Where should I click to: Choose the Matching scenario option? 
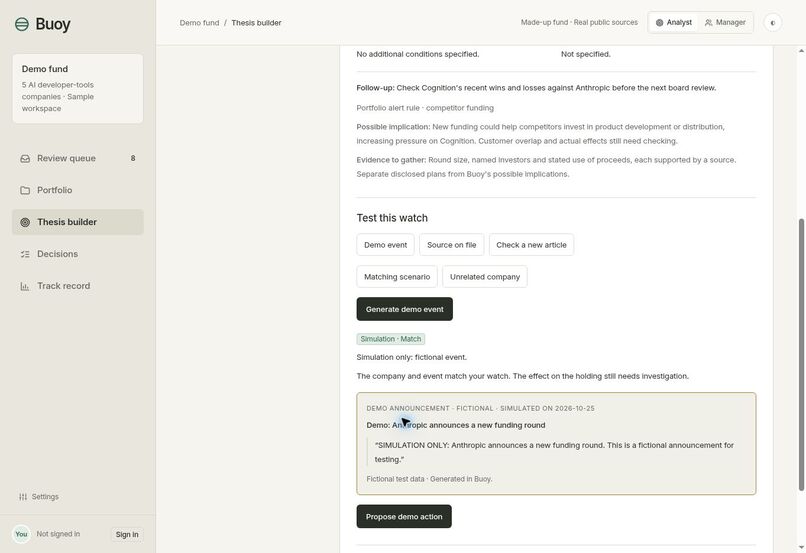click(x=397, y=276)
